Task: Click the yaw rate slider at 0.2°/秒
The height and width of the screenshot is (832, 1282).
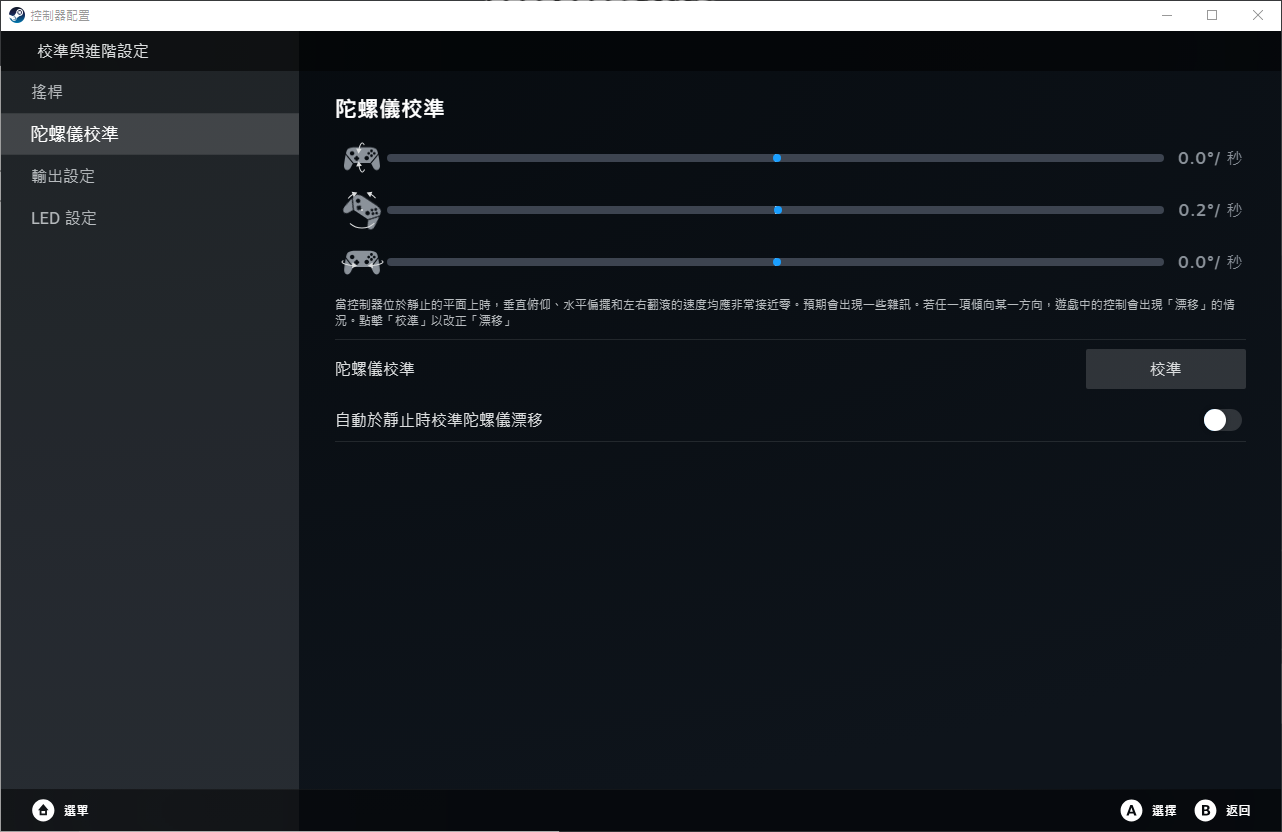Action: click(x=775, y=210)
